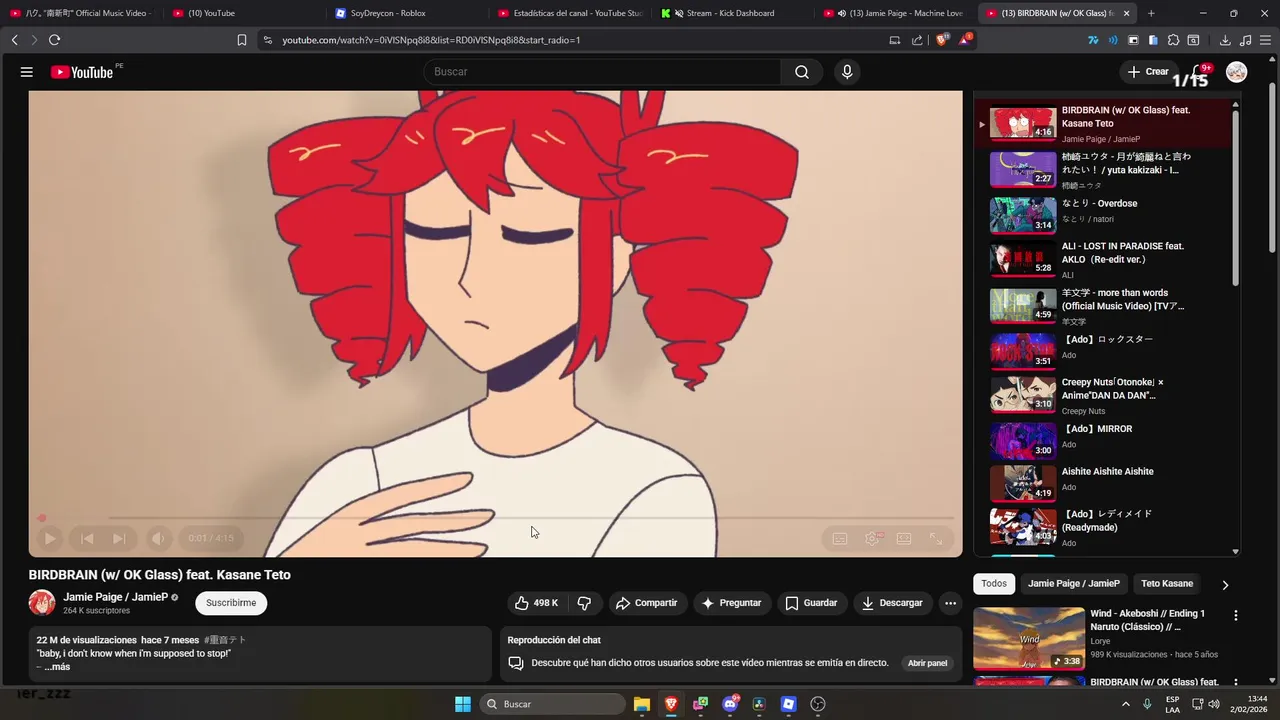This screenshot has height=720, width=1280.
Task: Open the #重音テト hashtag link
Action: tap(225, 640)
